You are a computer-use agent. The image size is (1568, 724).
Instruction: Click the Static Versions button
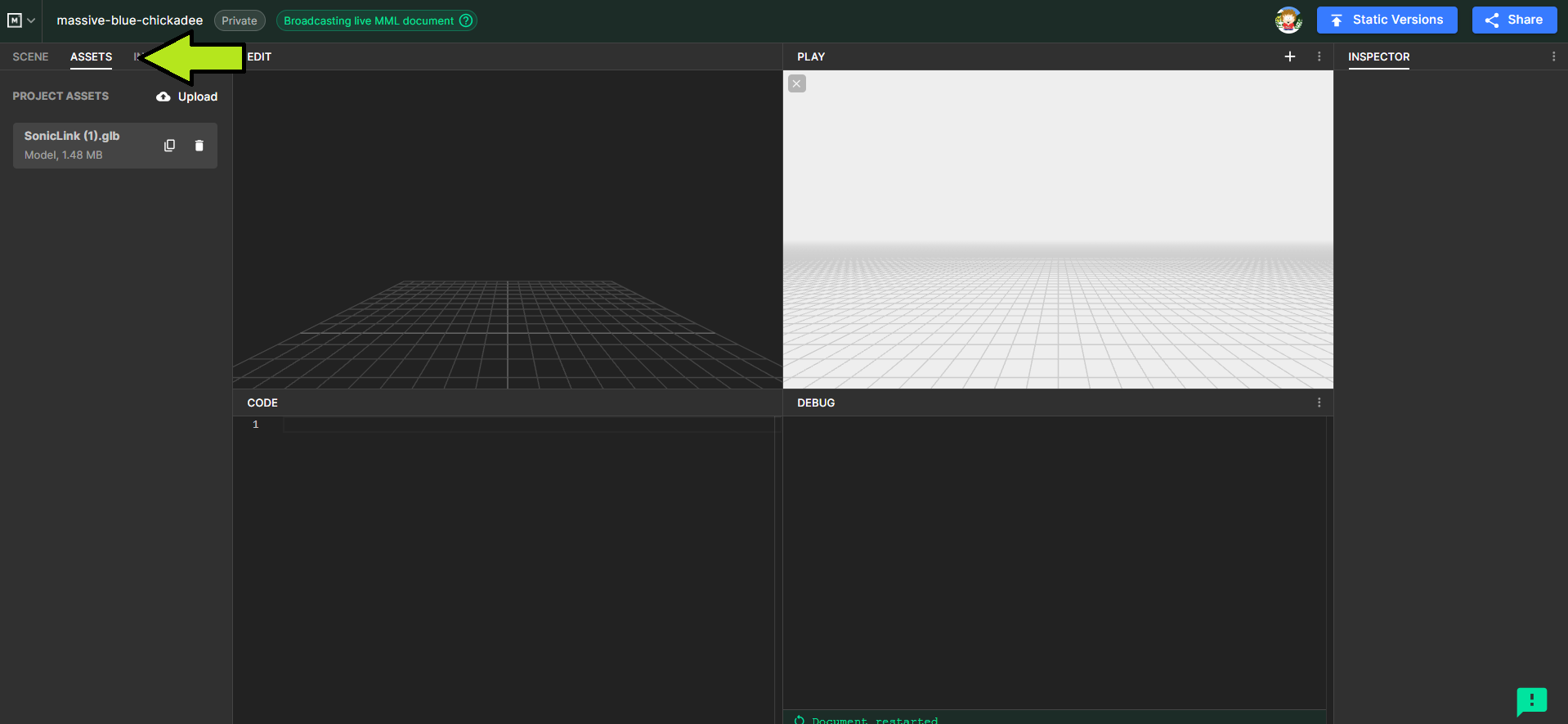pyautogui.click(x=1387, y=20)
